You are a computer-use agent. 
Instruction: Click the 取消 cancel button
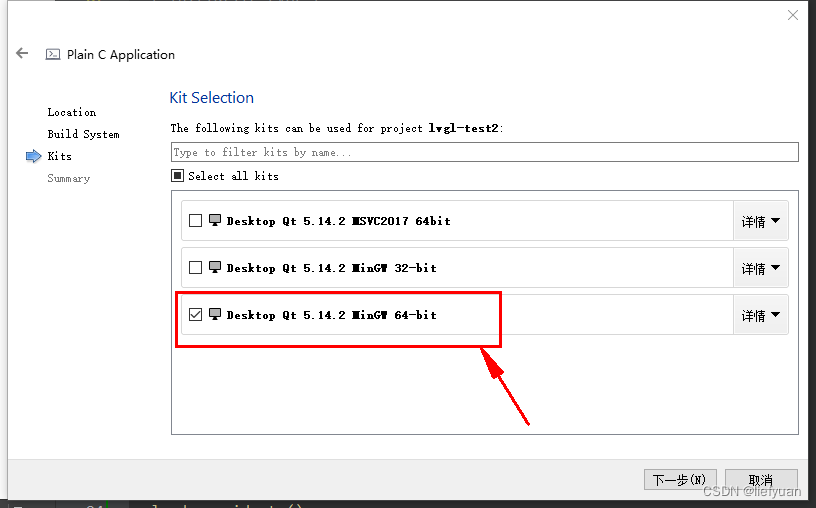761,479
